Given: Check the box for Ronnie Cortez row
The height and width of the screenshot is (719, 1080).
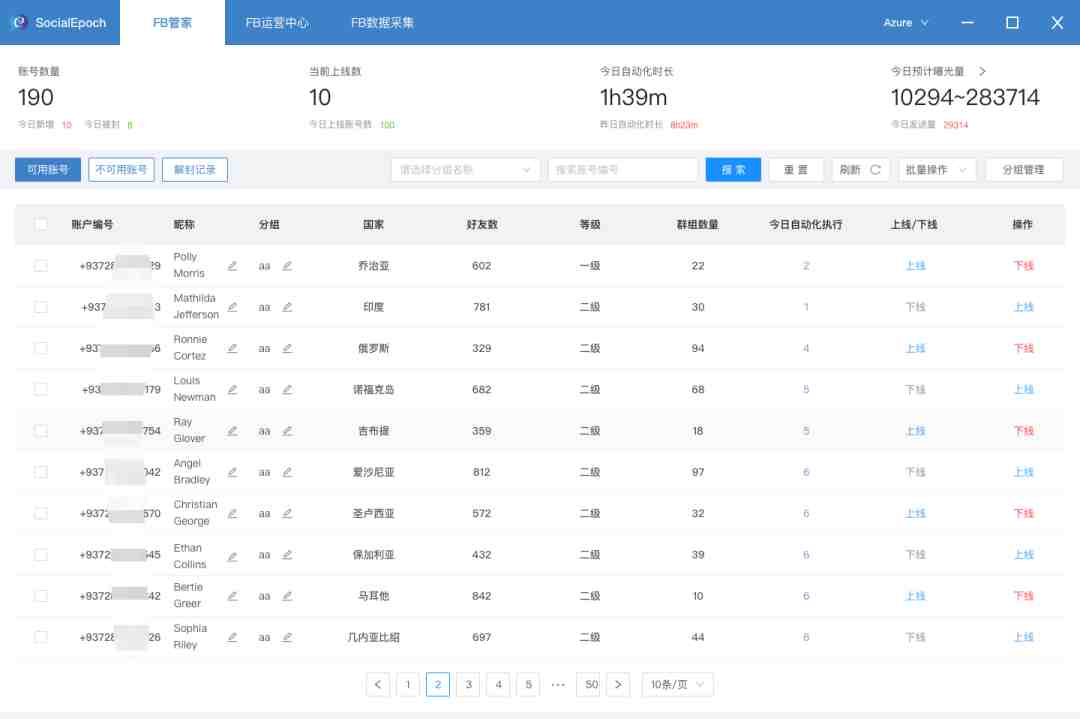Looking at the screenshot, I should 41,348.
